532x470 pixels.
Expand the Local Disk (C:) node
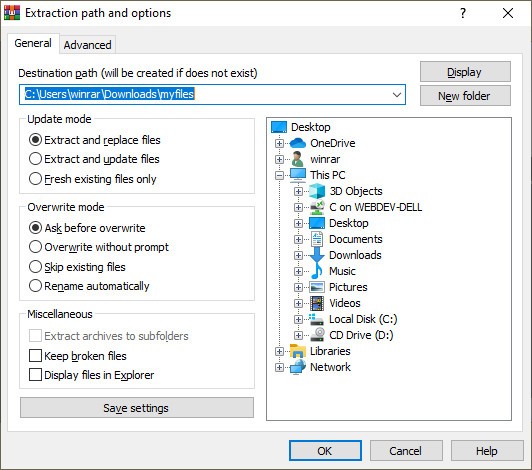click(298, 319)
